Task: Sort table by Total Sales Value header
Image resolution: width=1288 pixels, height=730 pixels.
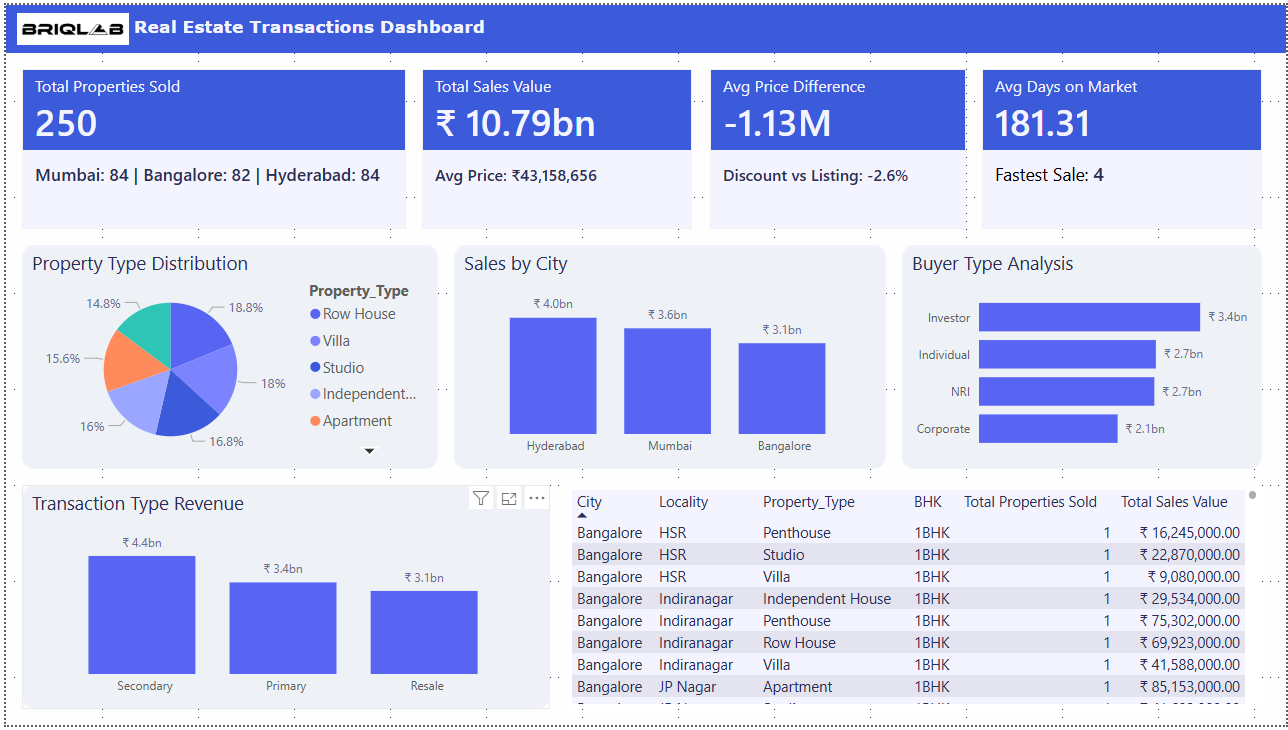Action: [x=1173, y=502]
